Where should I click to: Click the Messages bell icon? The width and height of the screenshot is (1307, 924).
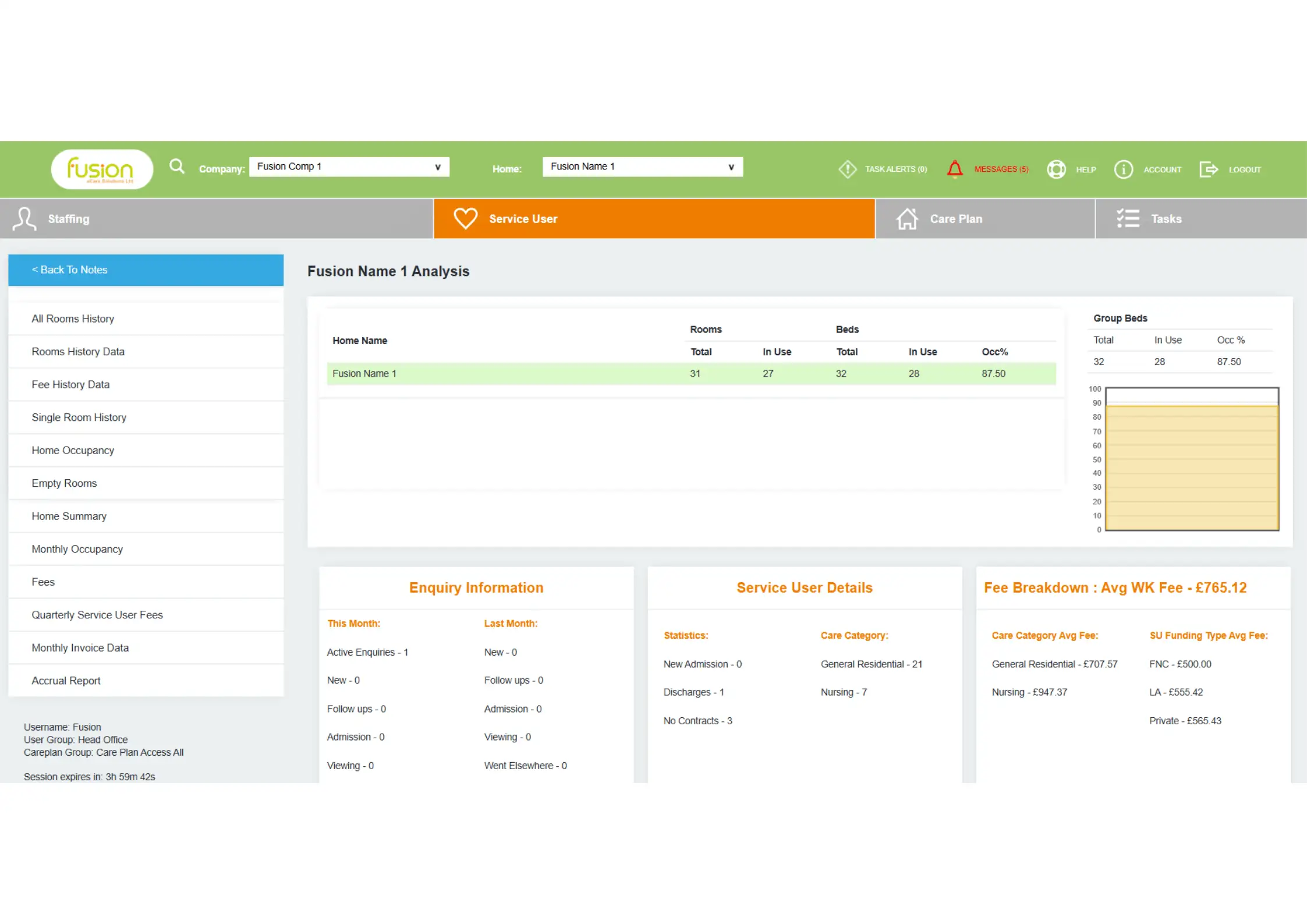click(x=955, y=169)
